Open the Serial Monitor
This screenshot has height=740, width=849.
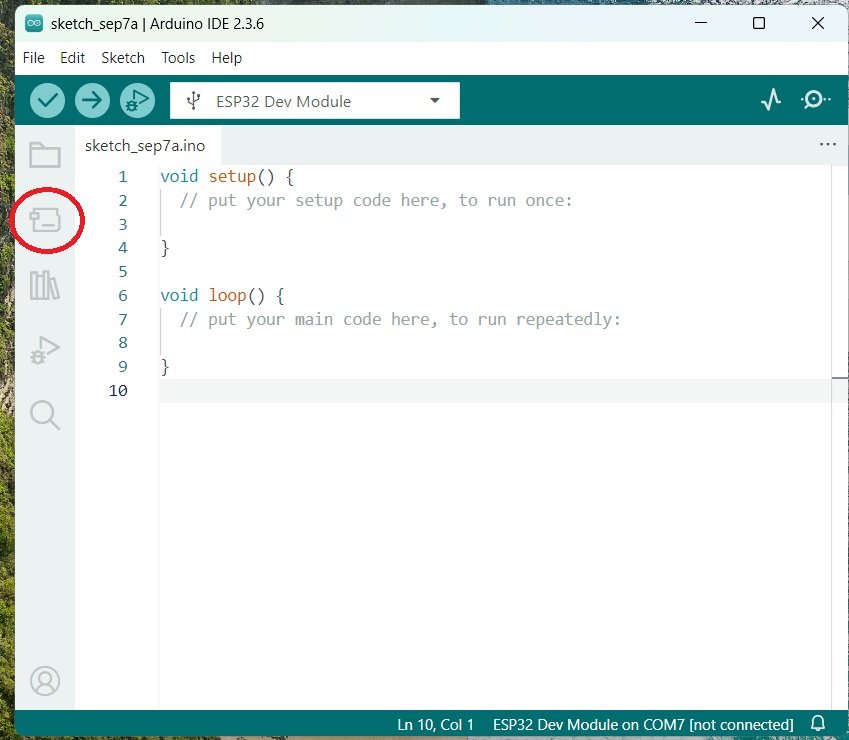[814, 100]
